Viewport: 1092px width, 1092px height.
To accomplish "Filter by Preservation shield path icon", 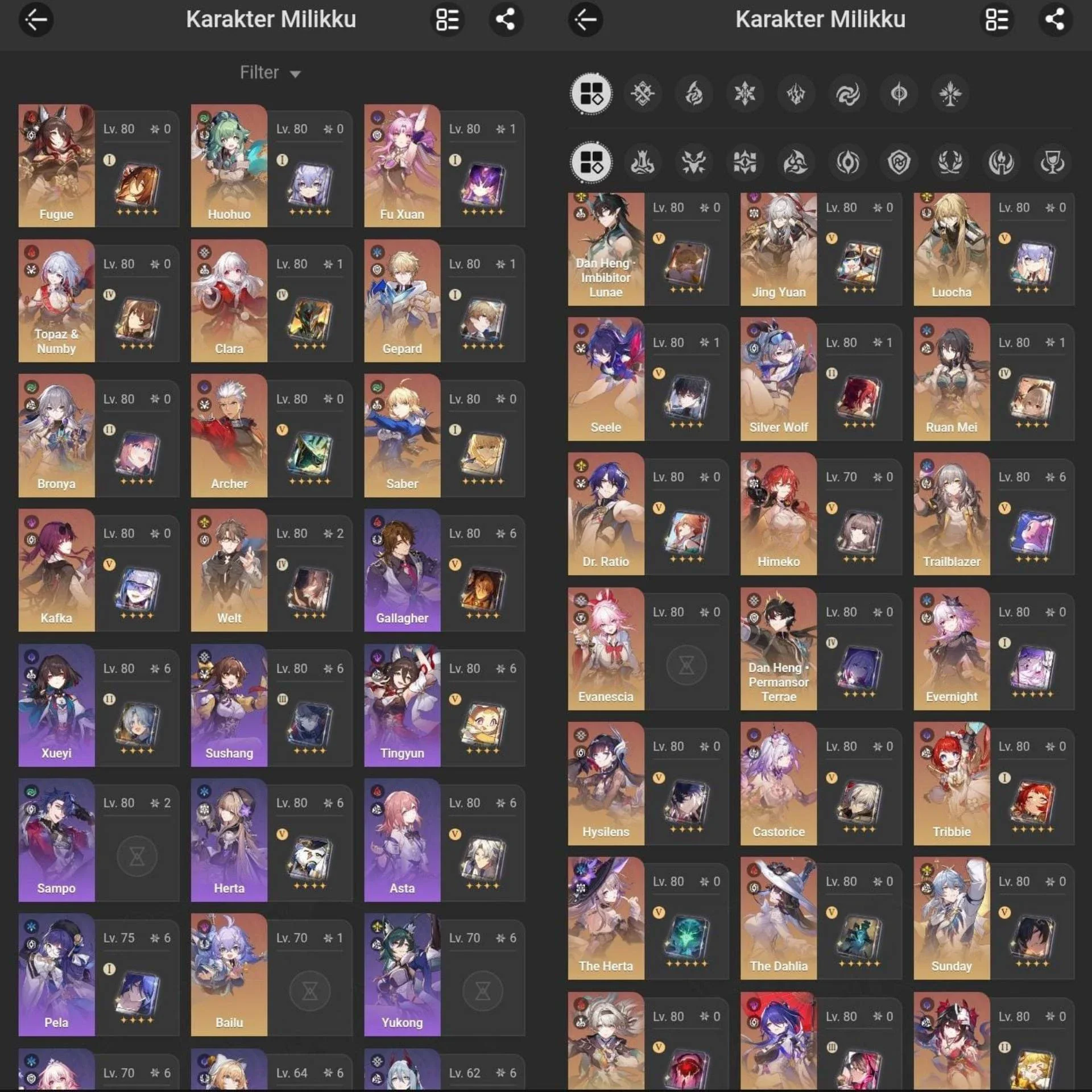I will click(x=899, y=163).
